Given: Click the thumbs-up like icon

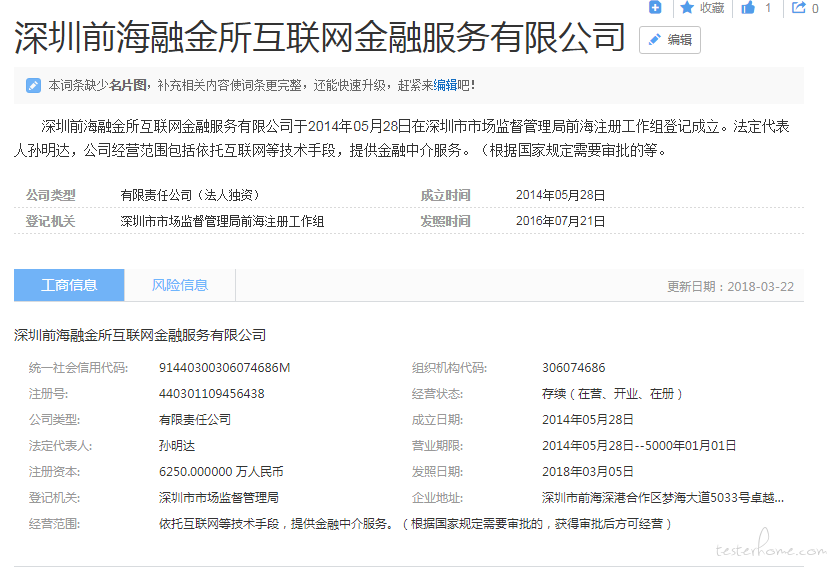Looking at the screenshot, I should click(748, 7).
